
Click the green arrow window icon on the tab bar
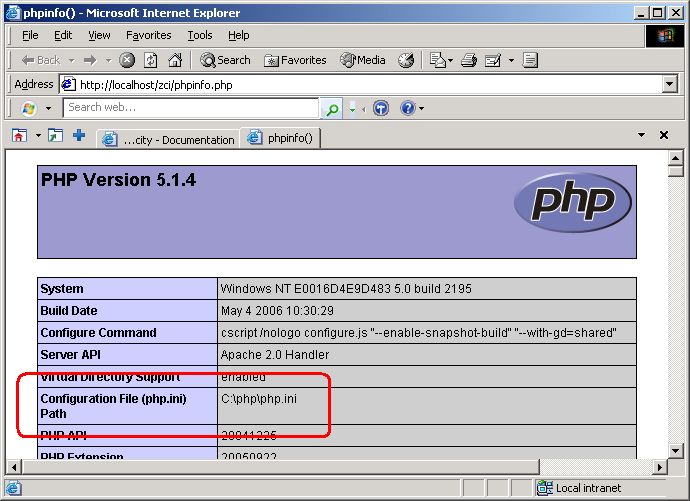[55, 135]
